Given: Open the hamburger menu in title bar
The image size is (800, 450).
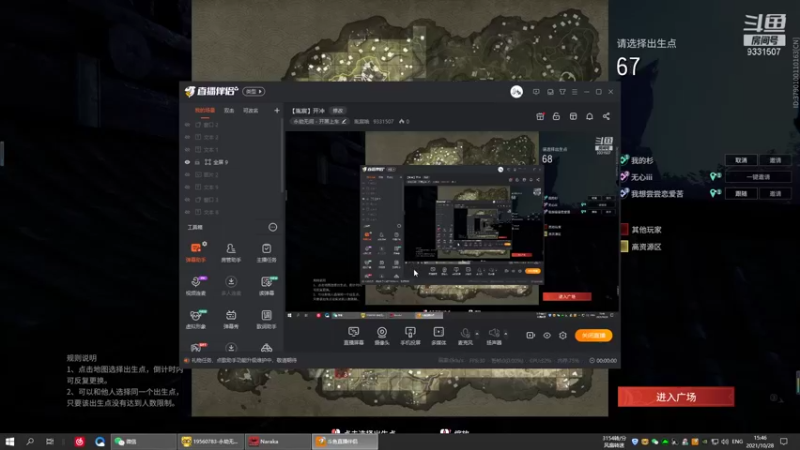Looking at the screenshot, I should pos(574,92).
